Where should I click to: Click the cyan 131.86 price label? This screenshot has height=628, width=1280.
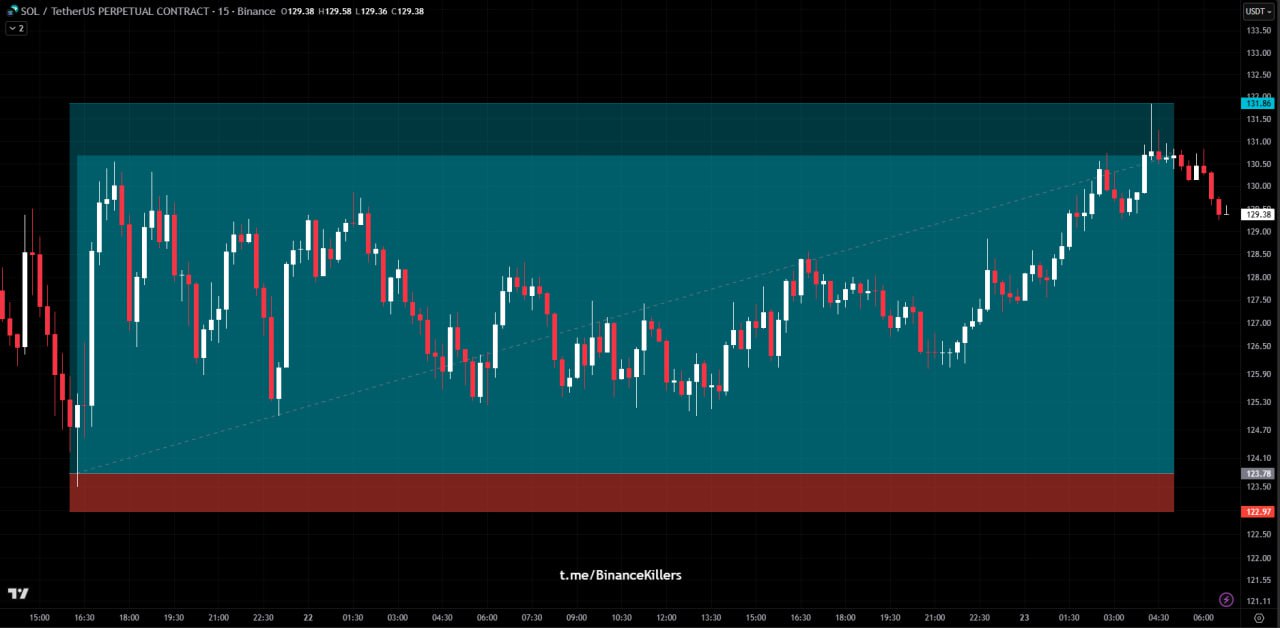coord(1257,103)
